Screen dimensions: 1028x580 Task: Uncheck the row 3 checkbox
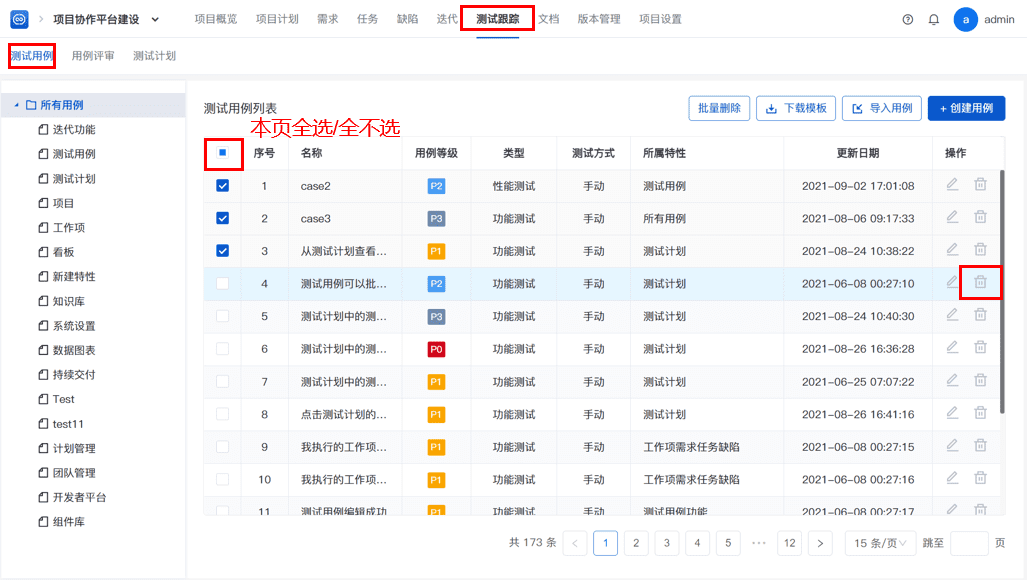tap(223, 251)
